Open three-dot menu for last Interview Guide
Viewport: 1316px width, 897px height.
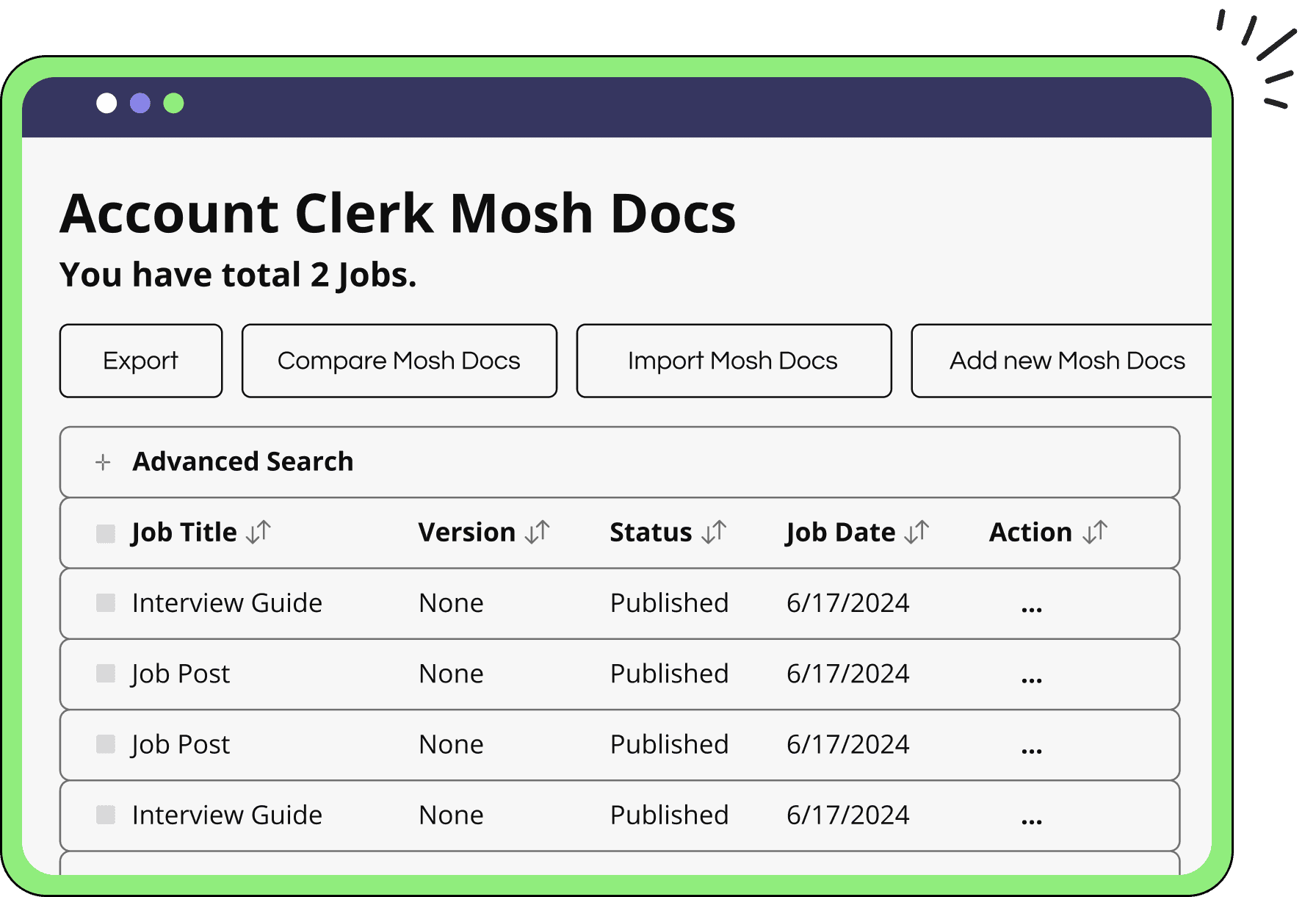1031,819
